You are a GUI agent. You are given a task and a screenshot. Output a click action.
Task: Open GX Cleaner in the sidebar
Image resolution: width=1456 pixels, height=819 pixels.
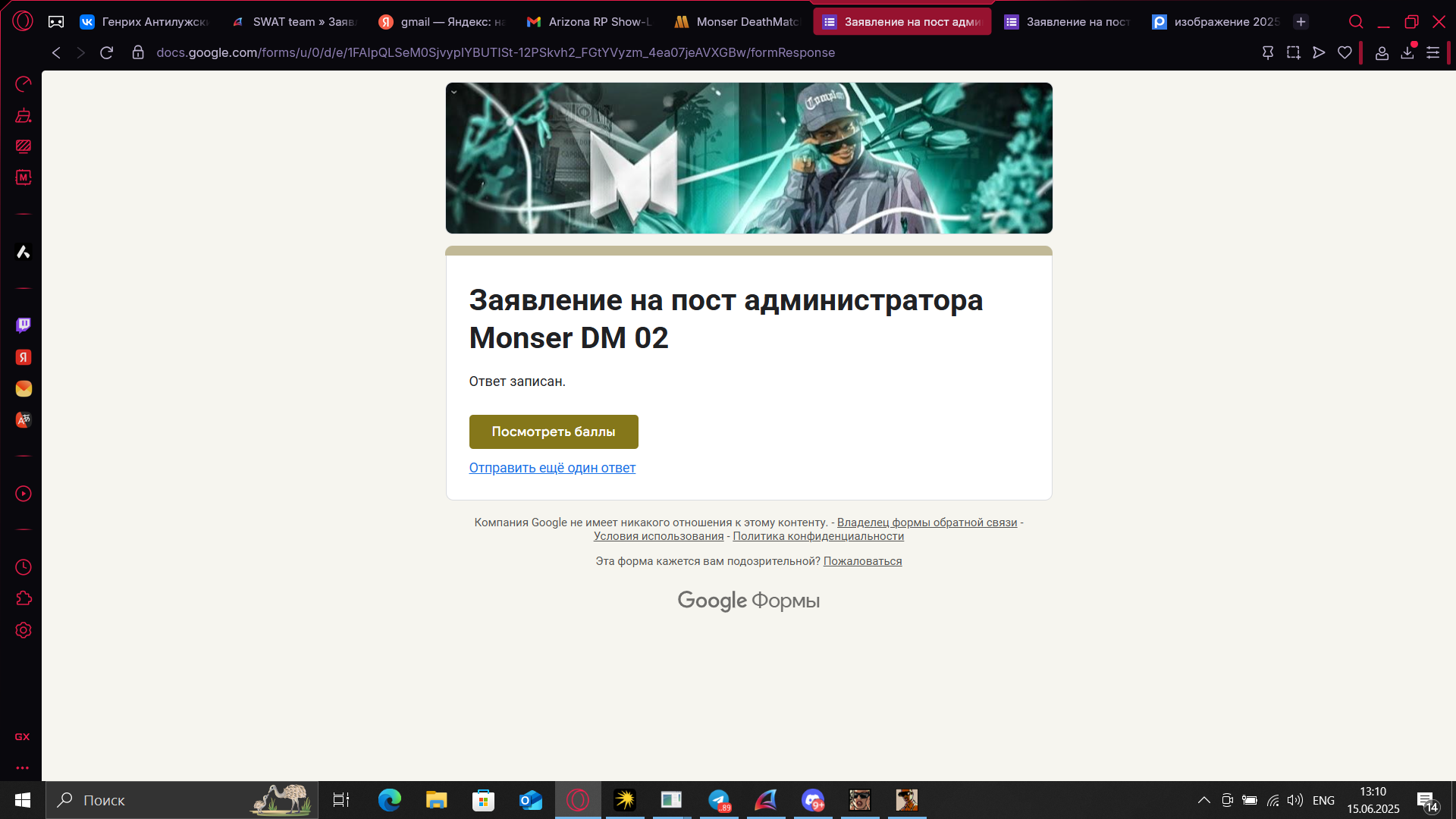coord(24,115)
